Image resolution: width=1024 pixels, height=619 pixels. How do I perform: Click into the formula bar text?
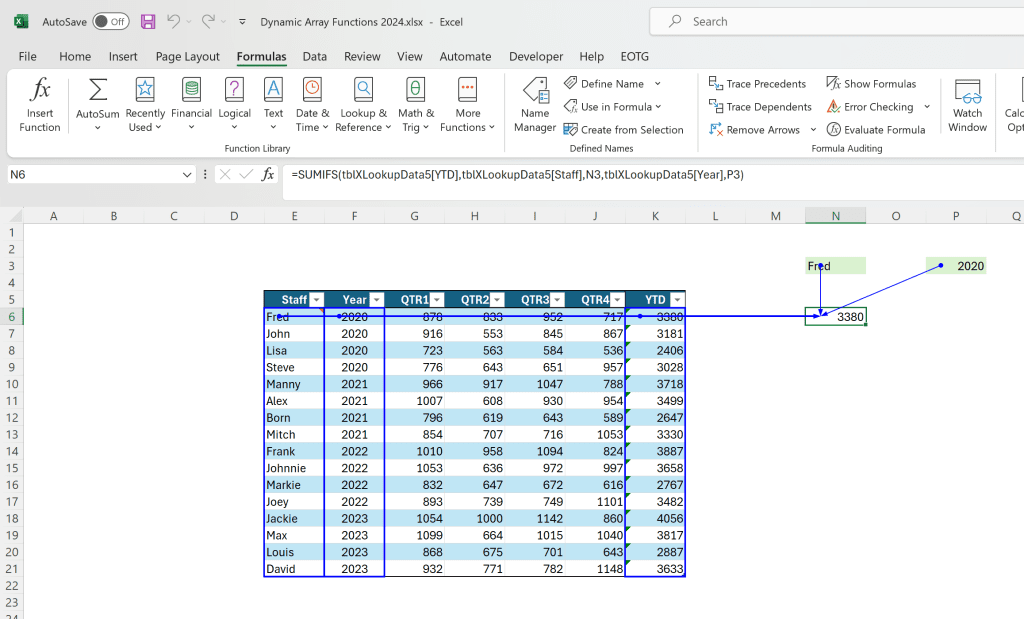[600, 175]
